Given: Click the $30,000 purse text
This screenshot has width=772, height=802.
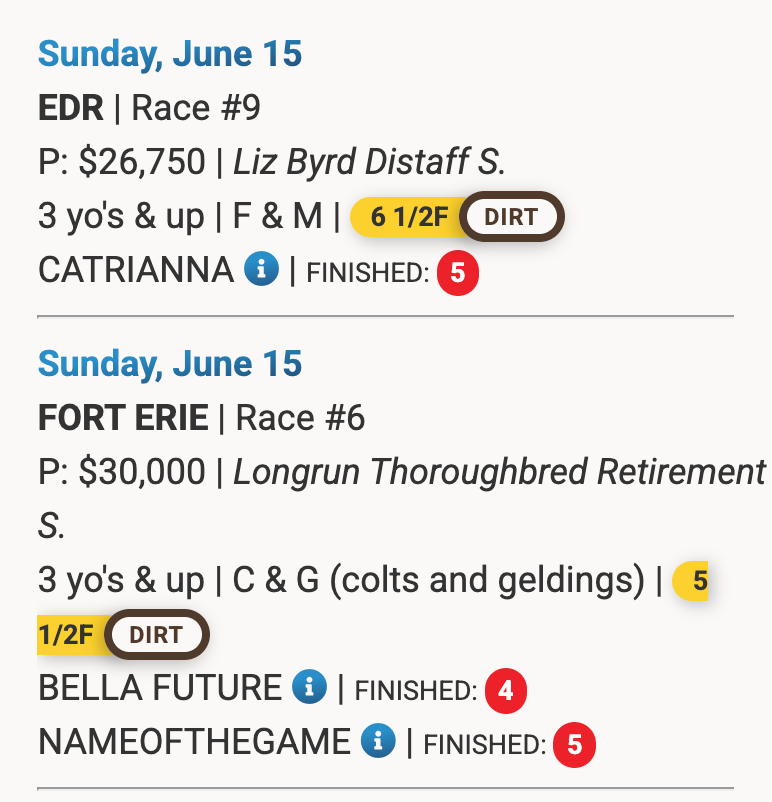Looking at the screenshot, I should click(x=142, y=472).
